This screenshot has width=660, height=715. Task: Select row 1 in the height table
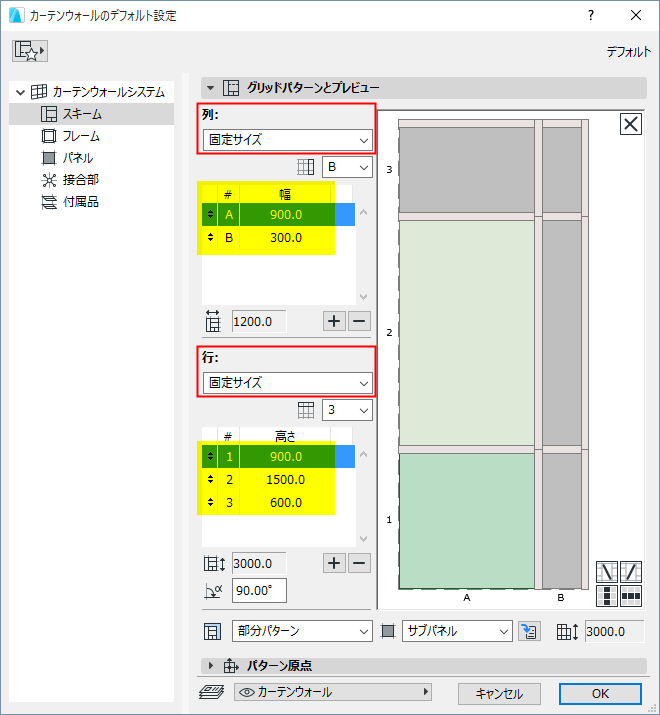[x=278, y=456]
